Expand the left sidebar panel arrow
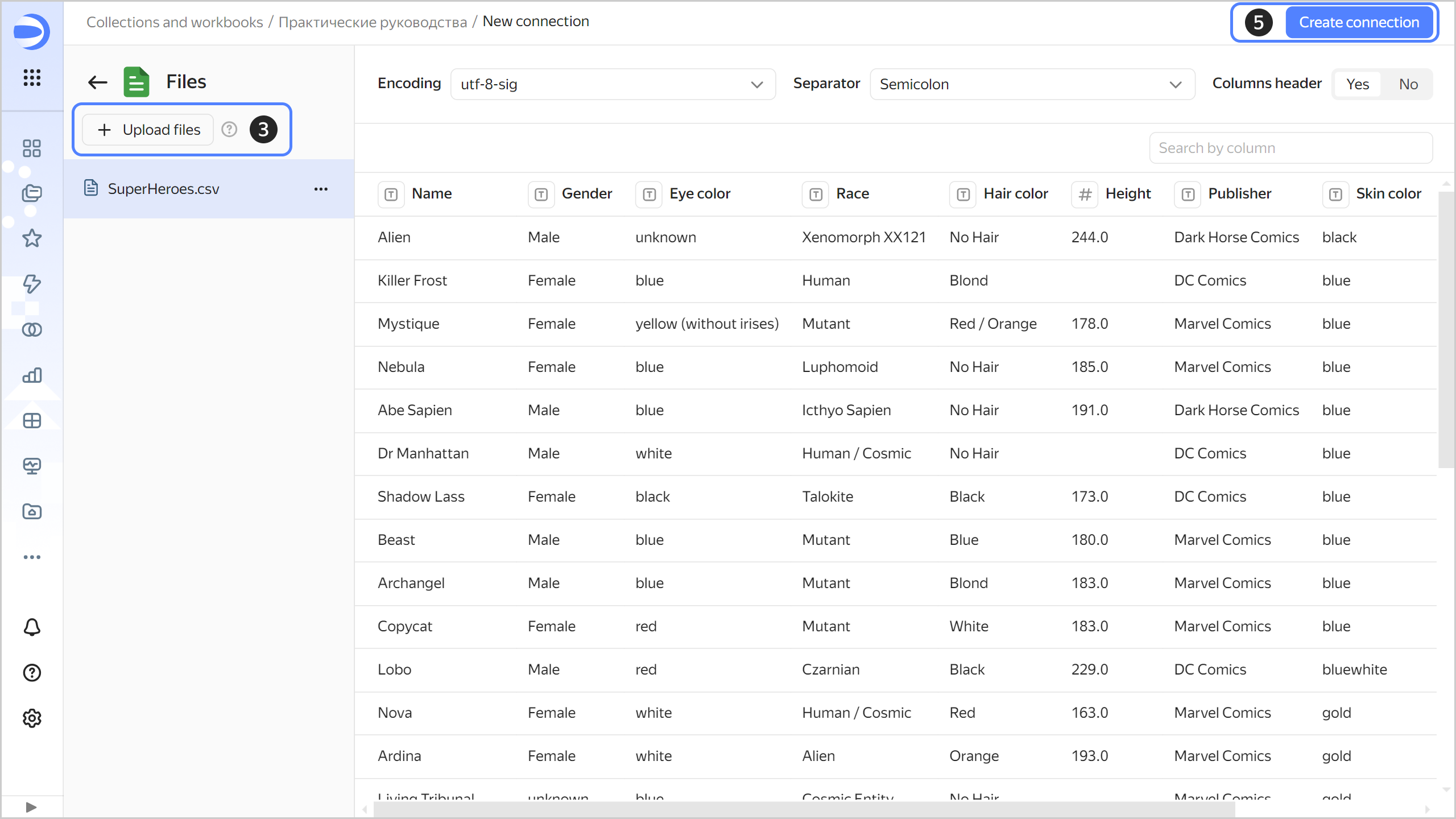 (x=31, y=807)
